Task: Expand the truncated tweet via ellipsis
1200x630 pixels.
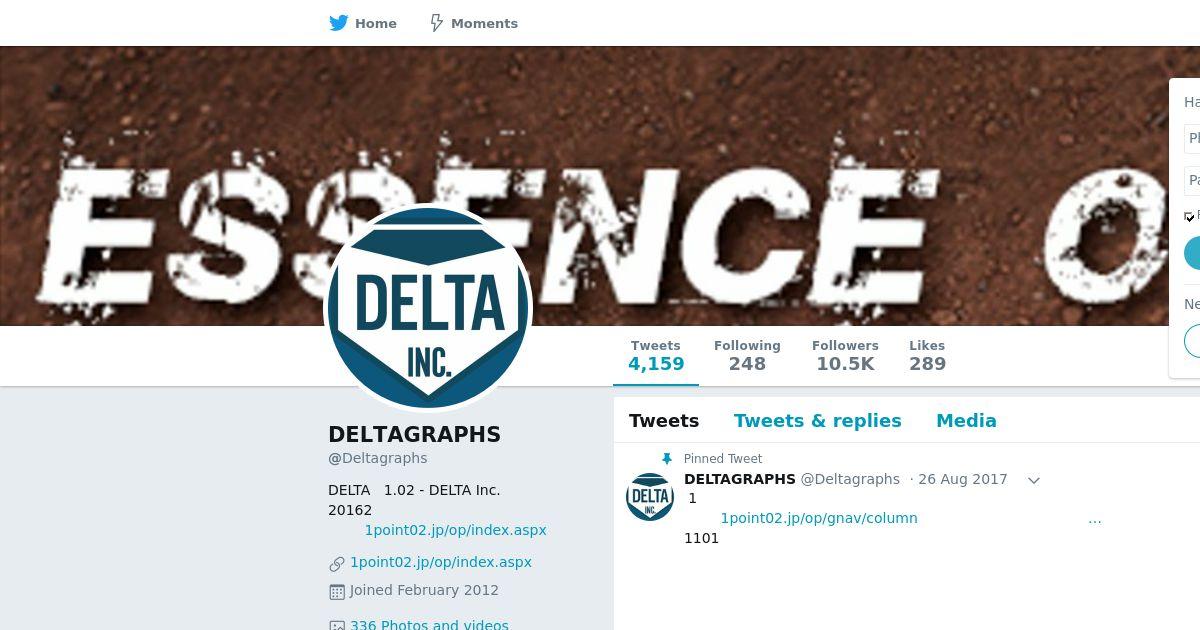Action: point(1095,519)
